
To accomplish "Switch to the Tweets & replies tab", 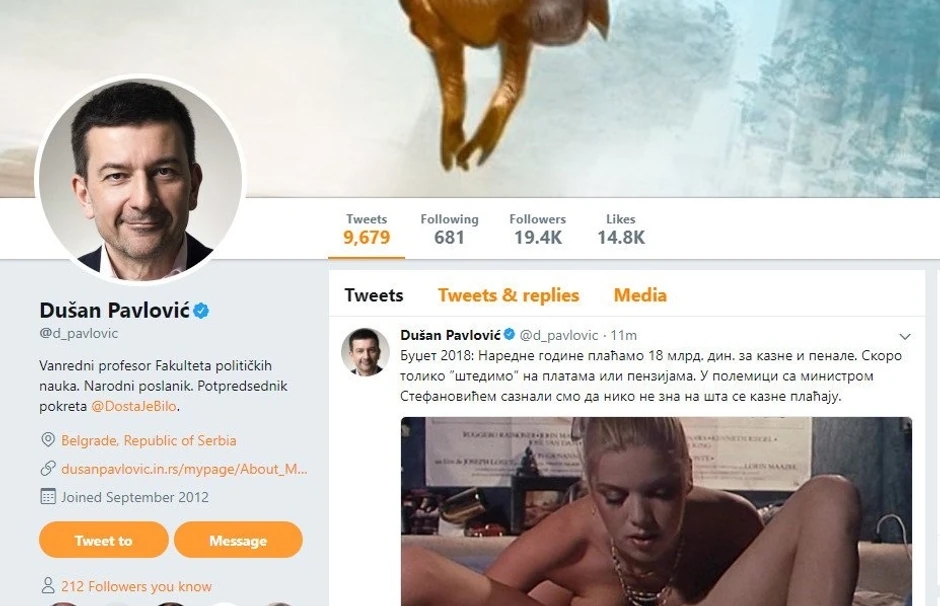I will (x=508, y=295).
